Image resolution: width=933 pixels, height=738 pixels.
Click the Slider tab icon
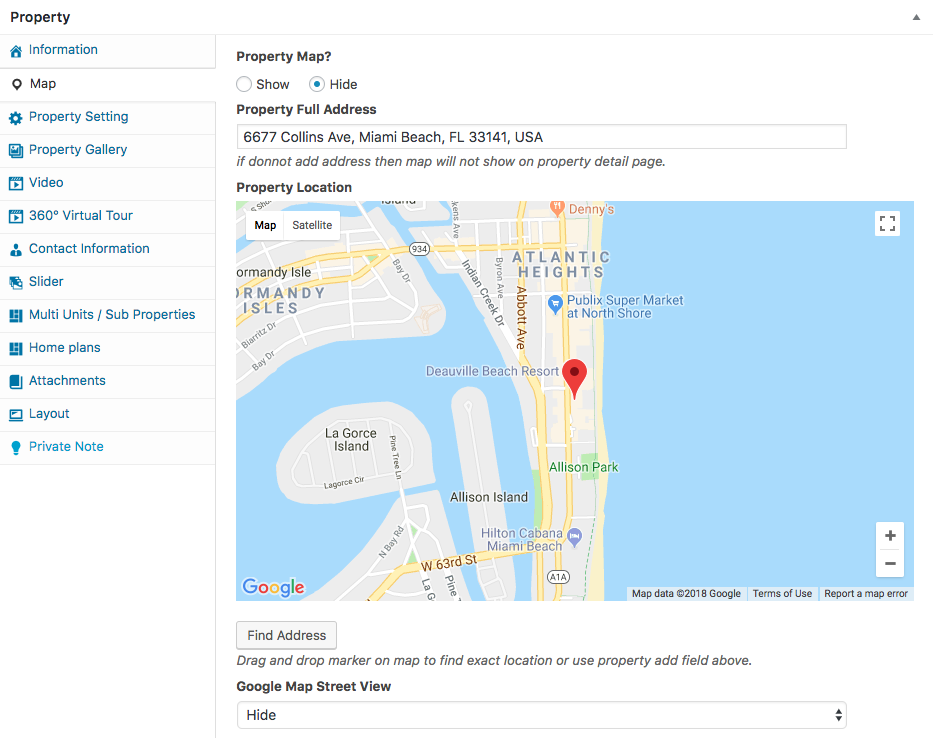pyautogui.click(x=16, y=283)
